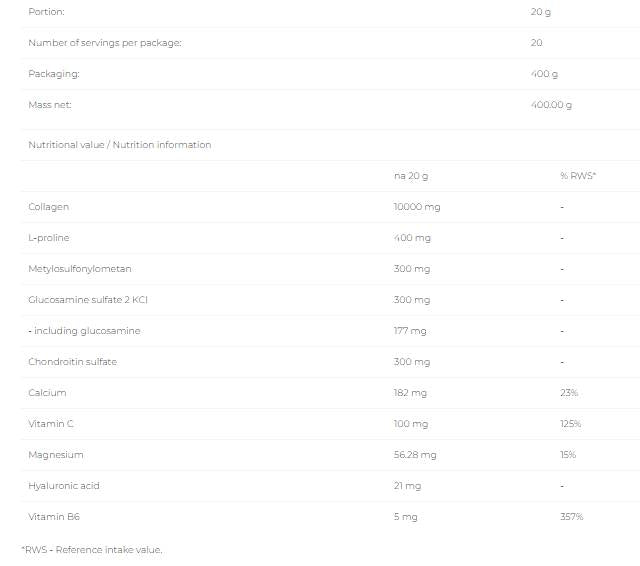Select the 125% Vitamin C percentage

click(x=571, y=424)
